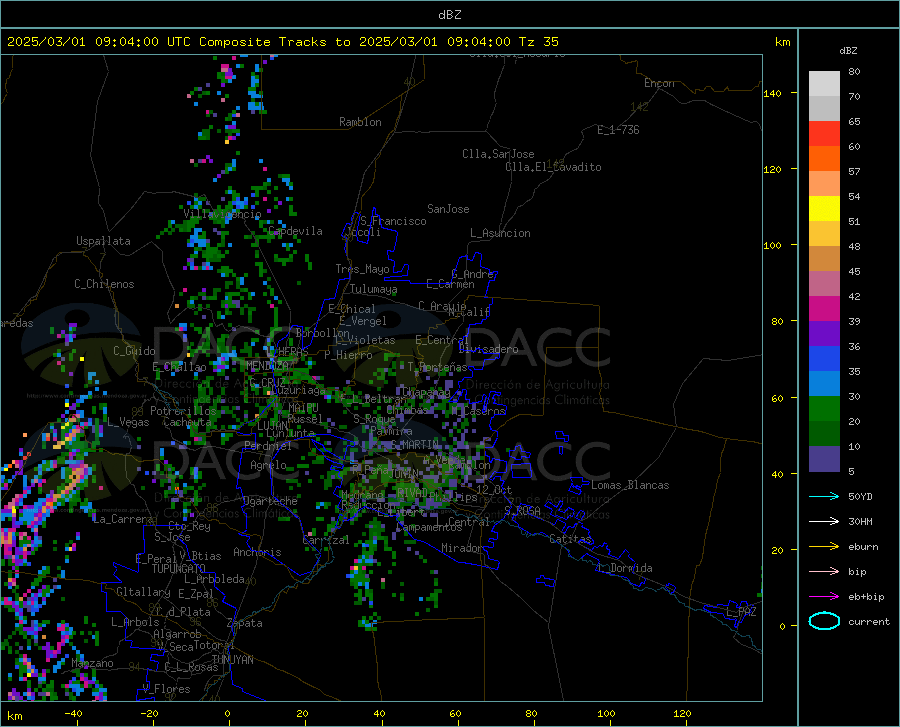Pick the gold swatch between 51 and 48

(x=824, y=234)
